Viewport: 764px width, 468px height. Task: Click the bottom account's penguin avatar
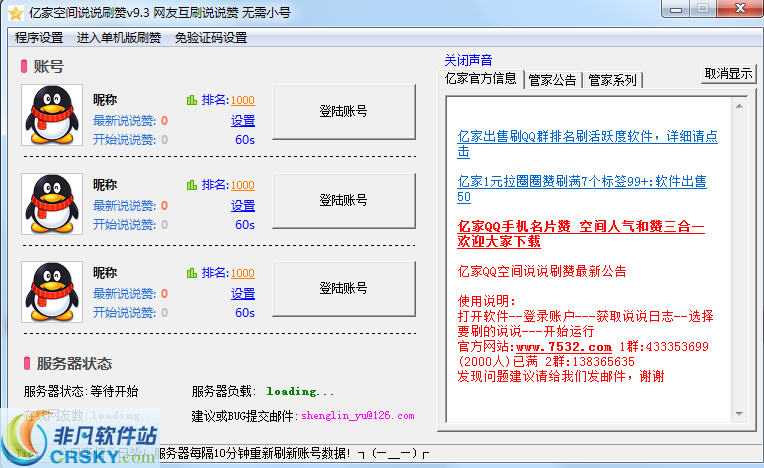(x=52, y=291)
